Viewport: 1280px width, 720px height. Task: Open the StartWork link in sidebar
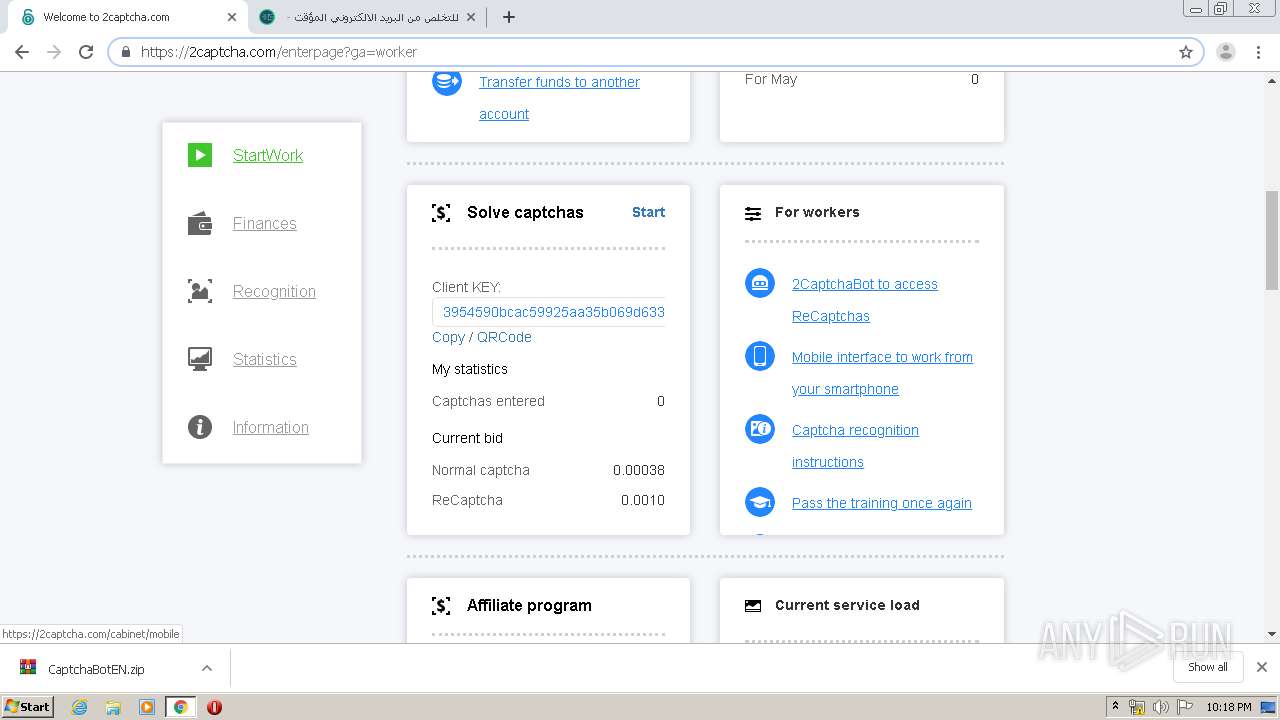click(268, 155)
